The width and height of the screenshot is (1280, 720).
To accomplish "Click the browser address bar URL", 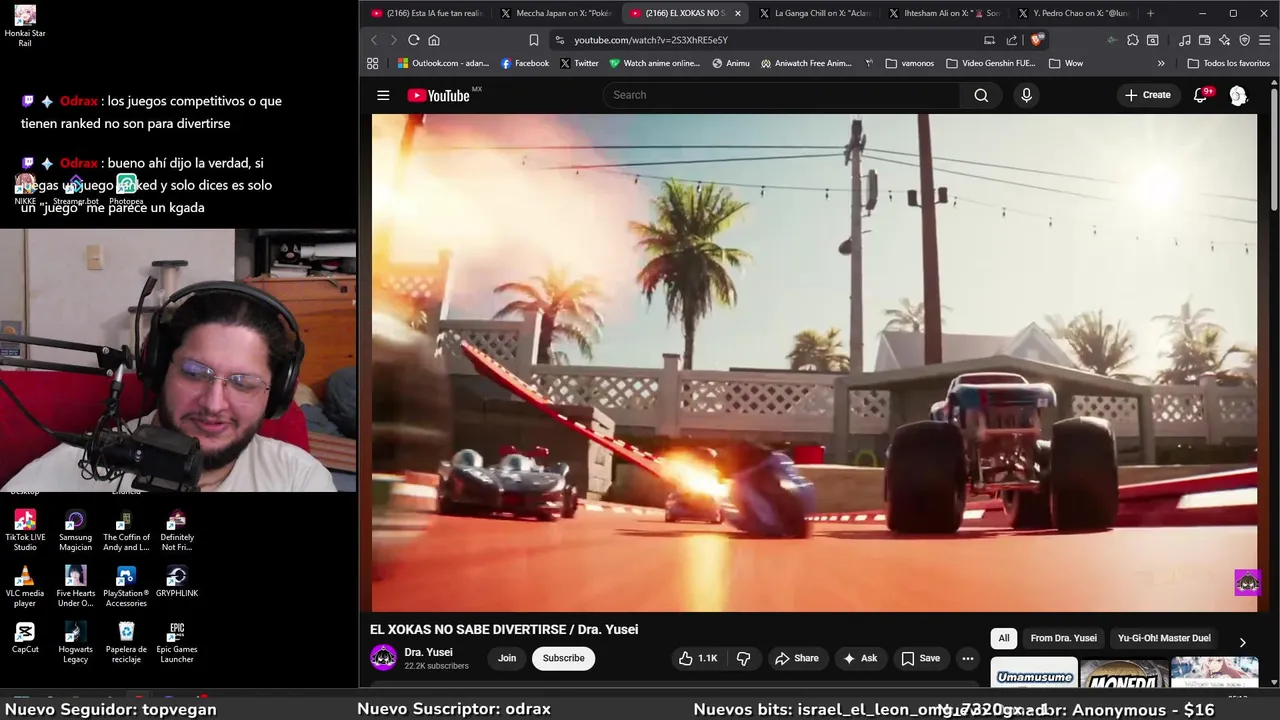I will [651, 40].
